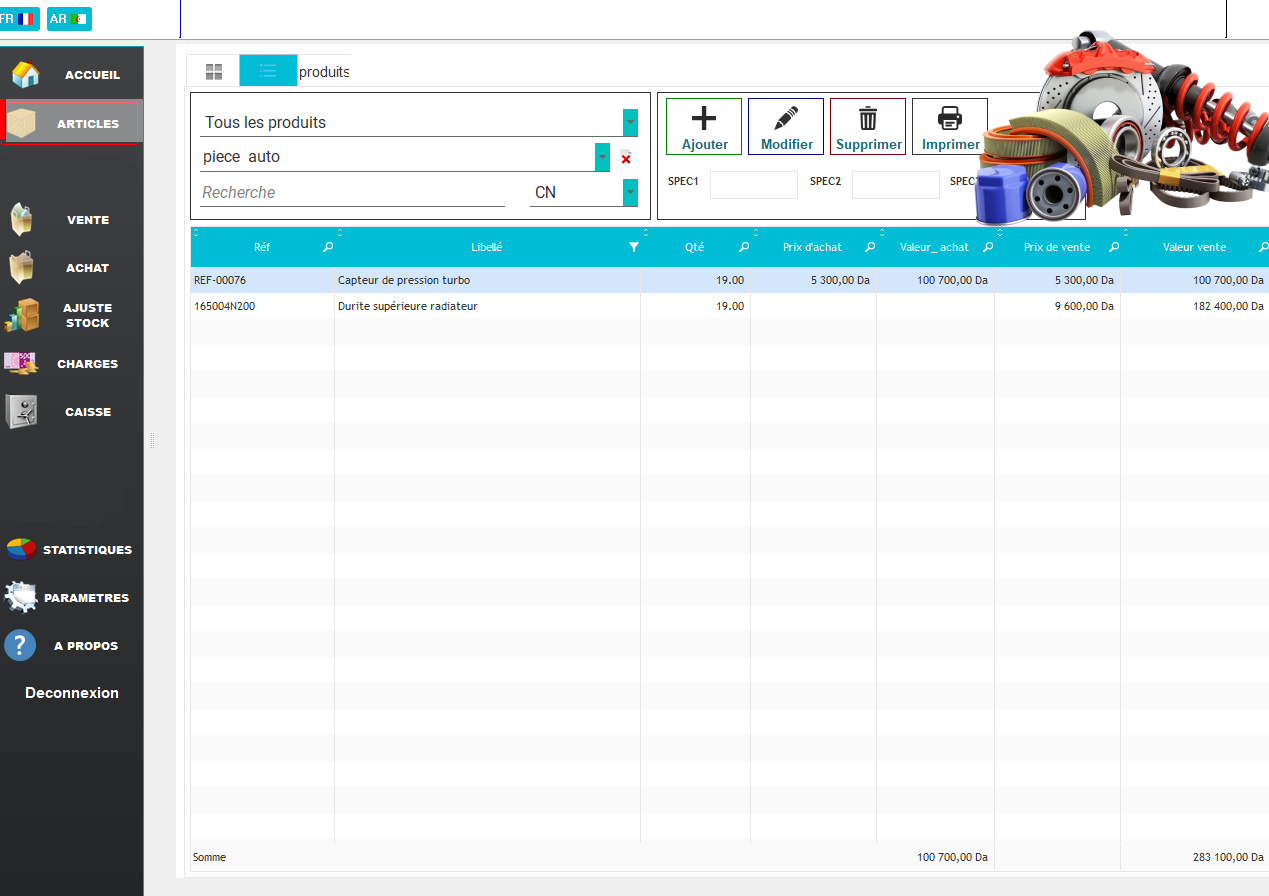1269x896 pixels.
Task: Switch to list view icon
Action: point(268,71)
